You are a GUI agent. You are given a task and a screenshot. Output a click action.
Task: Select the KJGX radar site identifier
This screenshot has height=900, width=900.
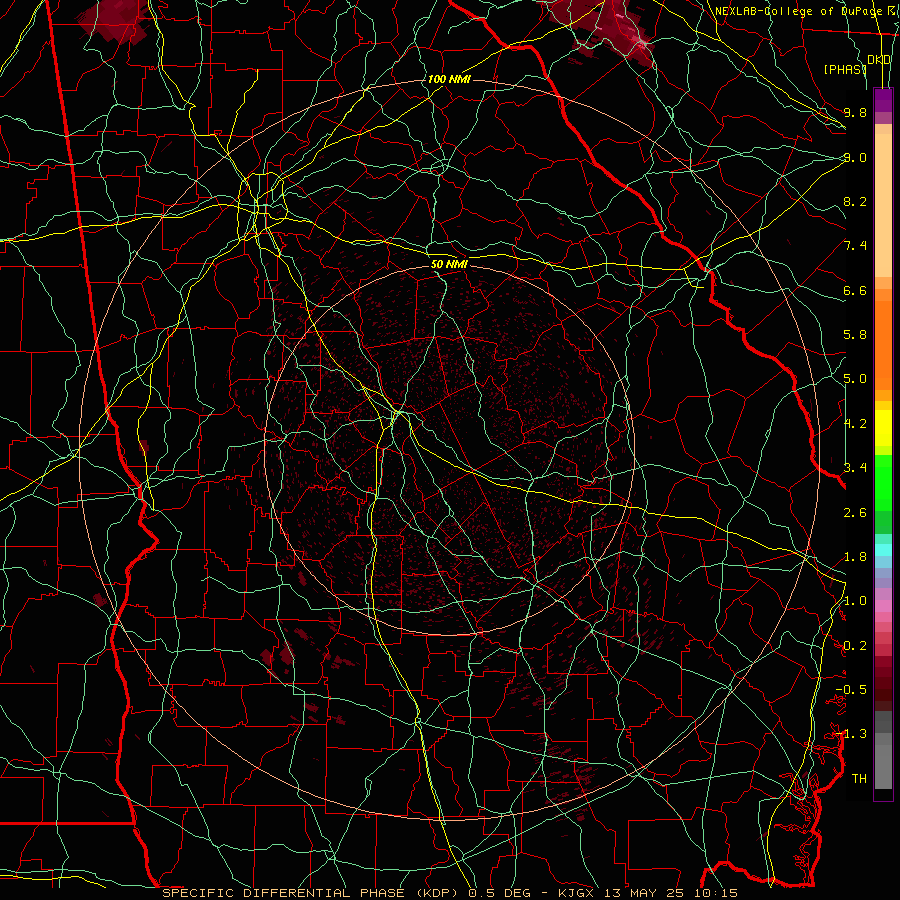point(577,893)
